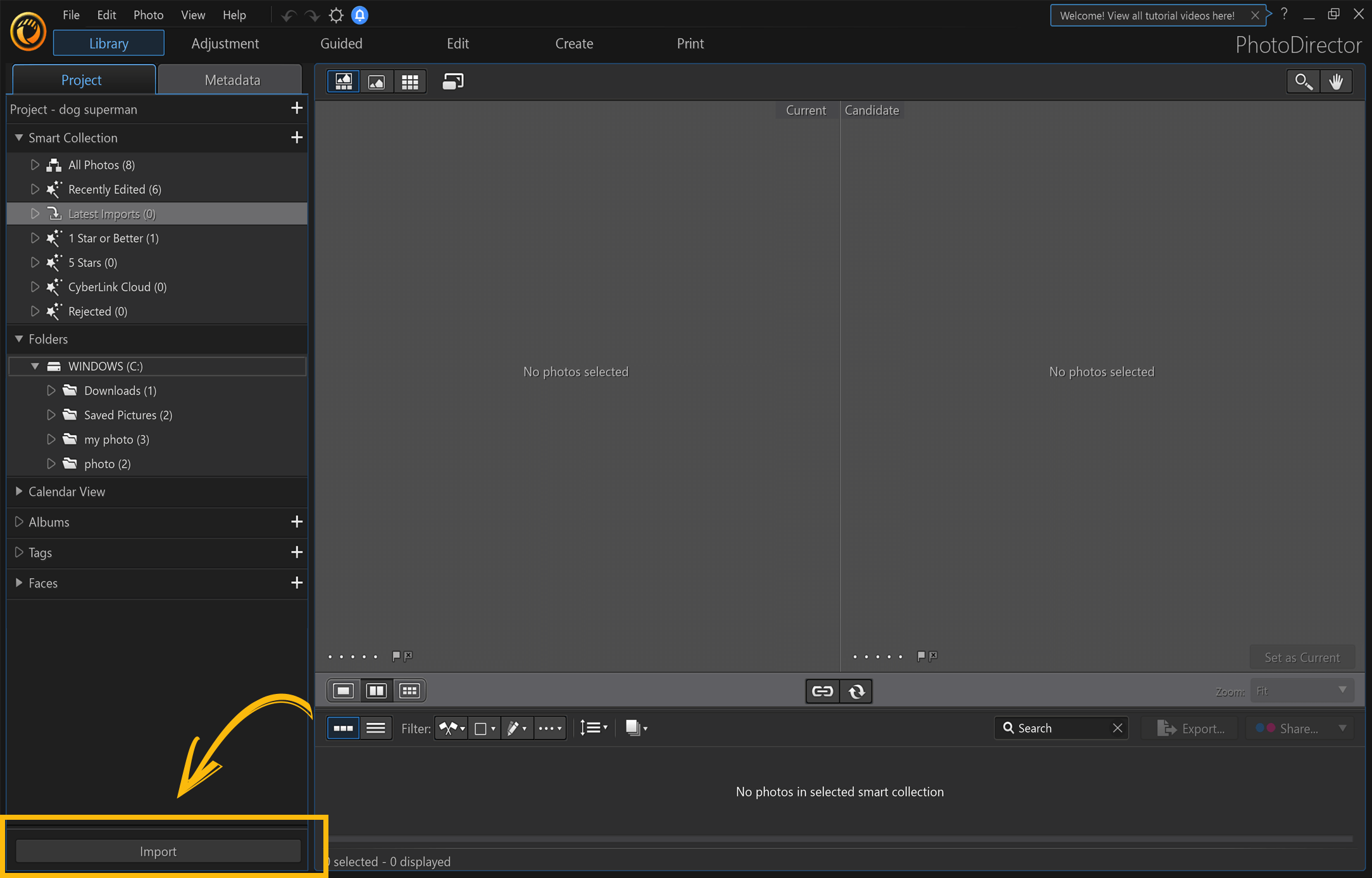Open the label pencil filter

click(517, 728)
